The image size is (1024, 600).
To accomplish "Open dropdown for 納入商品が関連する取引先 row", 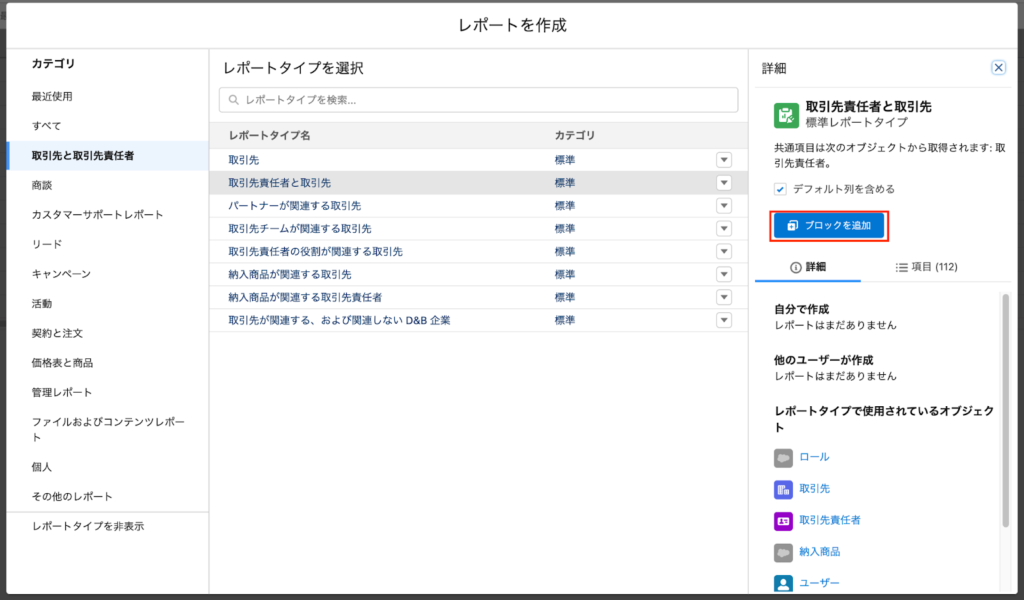I will pyautogui.click(x=724, y=274).
